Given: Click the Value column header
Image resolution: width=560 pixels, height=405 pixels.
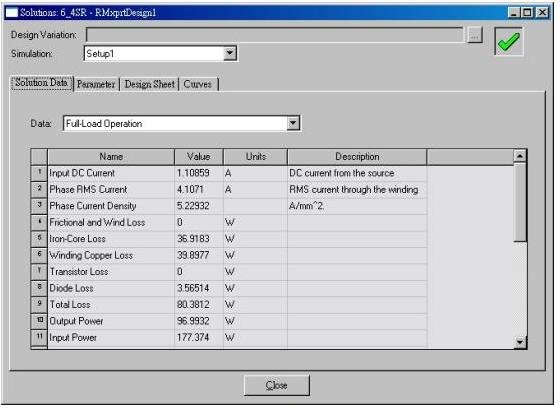Looking at the screenshot, I should click(199, 156).
